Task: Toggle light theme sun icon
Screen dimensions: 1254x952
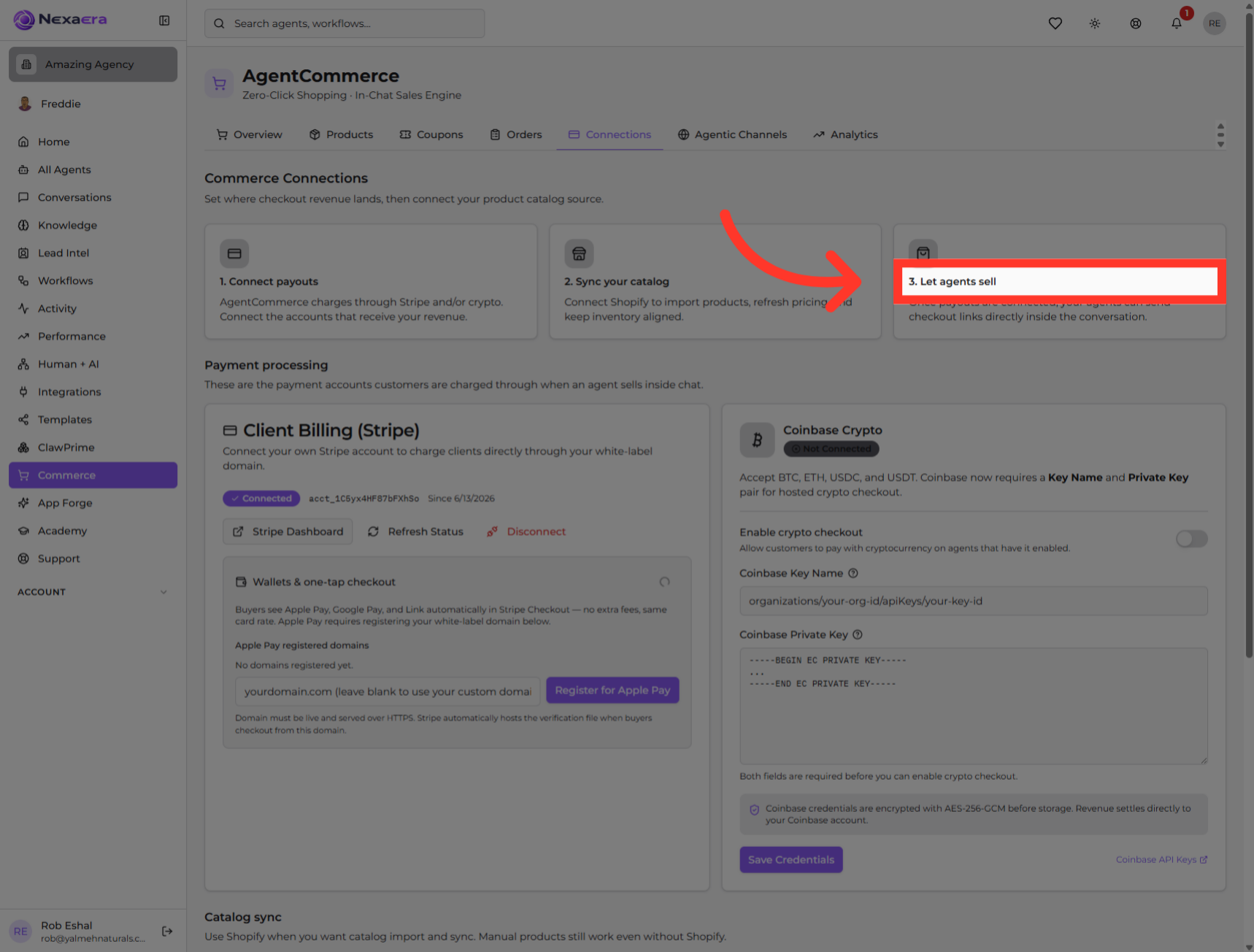Action: (x=1095, y=23)
